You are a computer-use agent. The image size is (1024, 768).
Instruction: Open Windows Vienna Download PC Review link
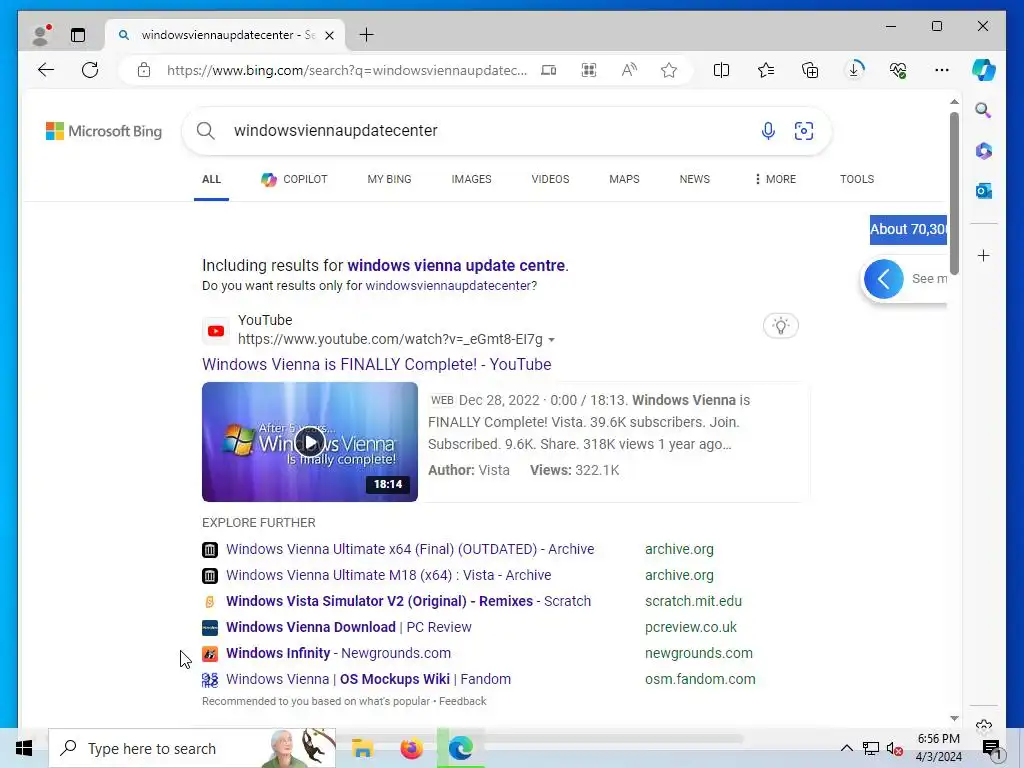(349, 627)
